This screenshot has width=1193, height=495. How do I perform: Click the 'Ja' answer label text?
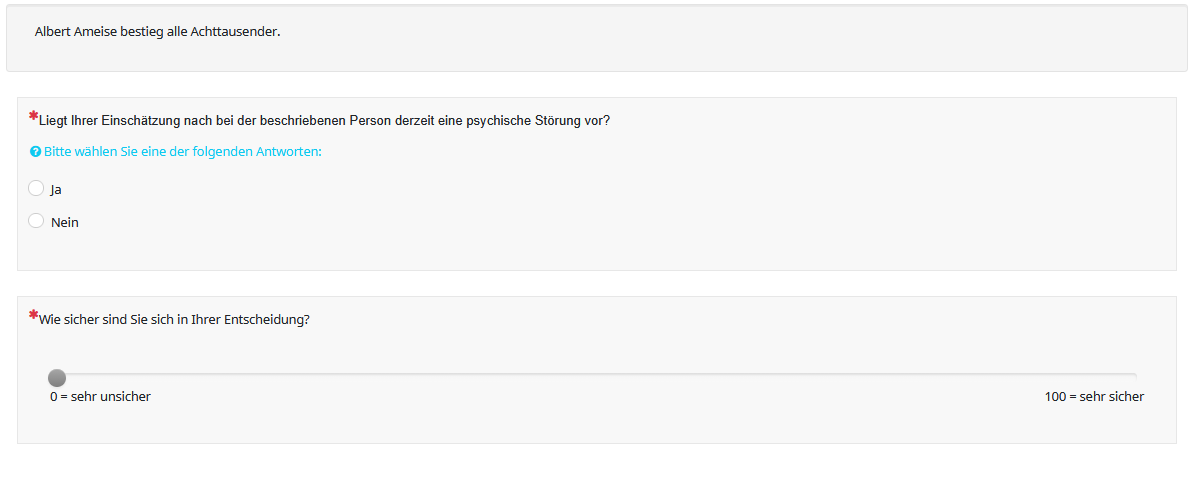(56, 189)
